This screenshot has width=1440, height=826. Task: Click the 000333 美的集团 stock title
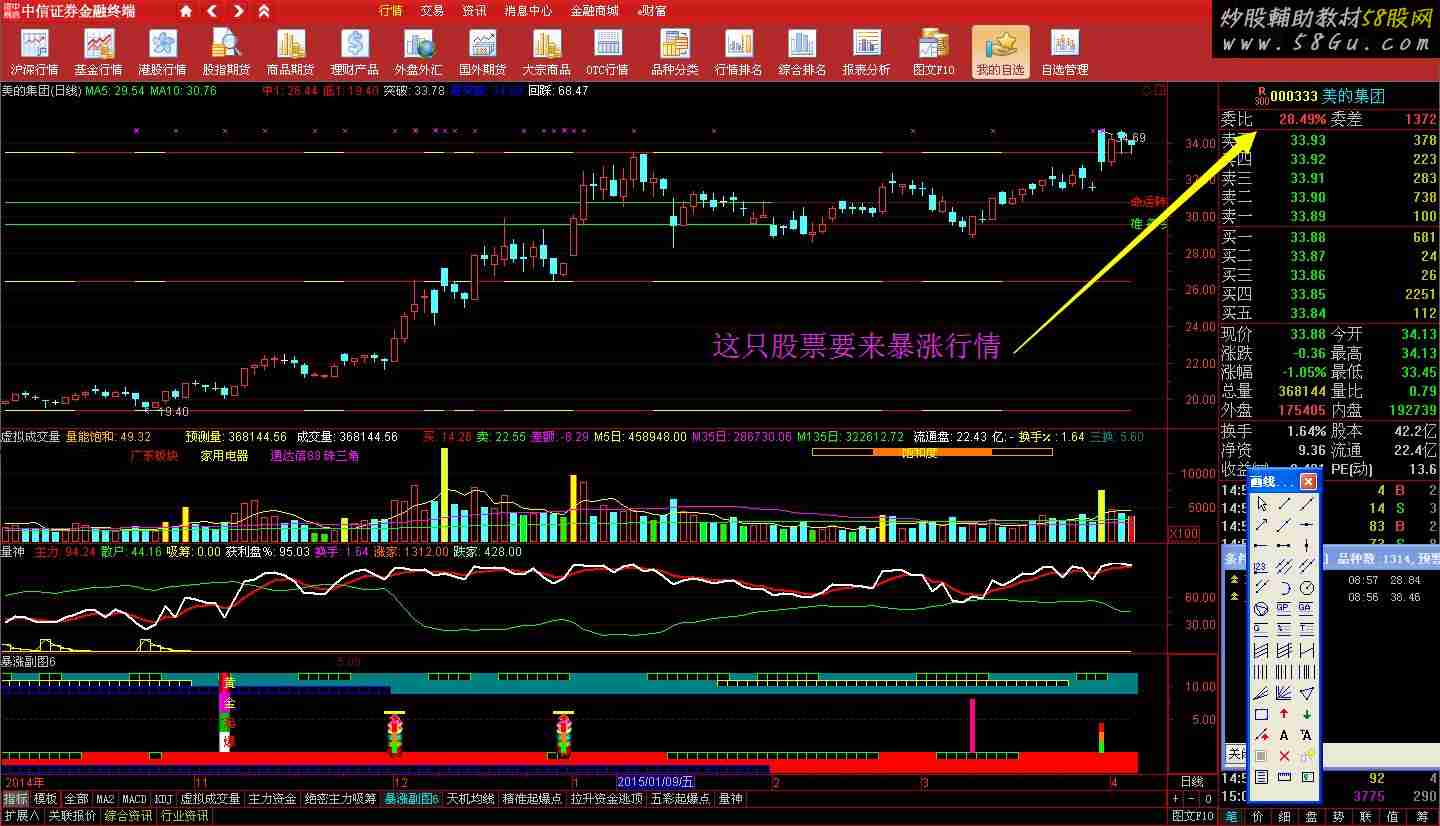coord(1327,96)
